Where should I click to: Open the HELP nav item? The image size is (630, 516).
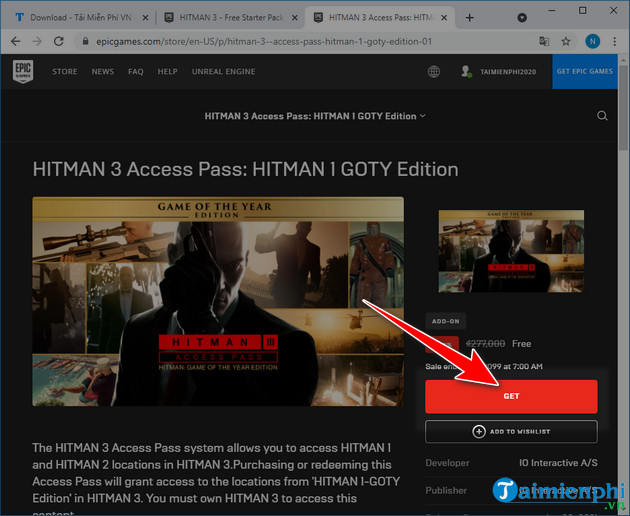(x=168, y=72)
